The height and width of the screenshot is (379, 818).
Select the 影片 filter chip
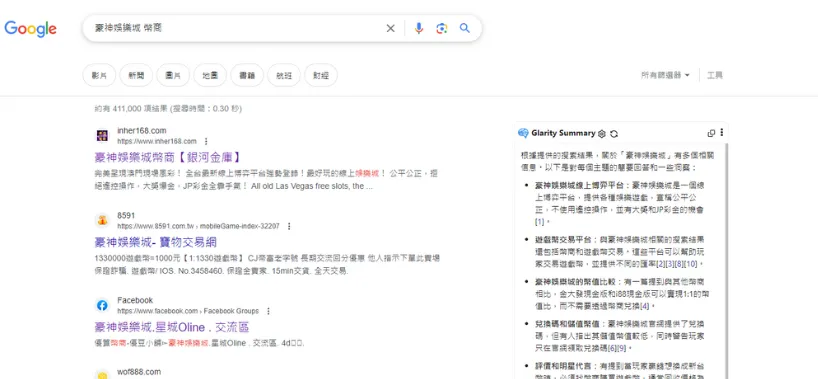(x=99, y=75)
